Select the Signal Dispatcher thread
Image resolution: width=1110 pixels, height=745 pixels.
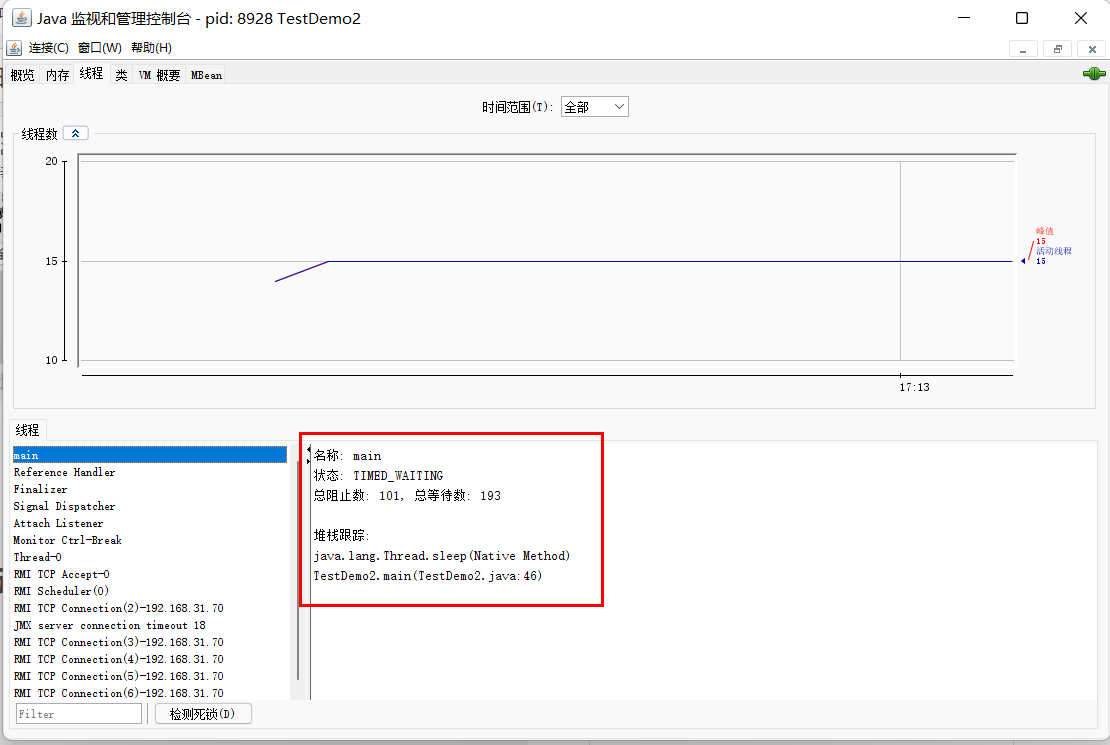(150, 506)
